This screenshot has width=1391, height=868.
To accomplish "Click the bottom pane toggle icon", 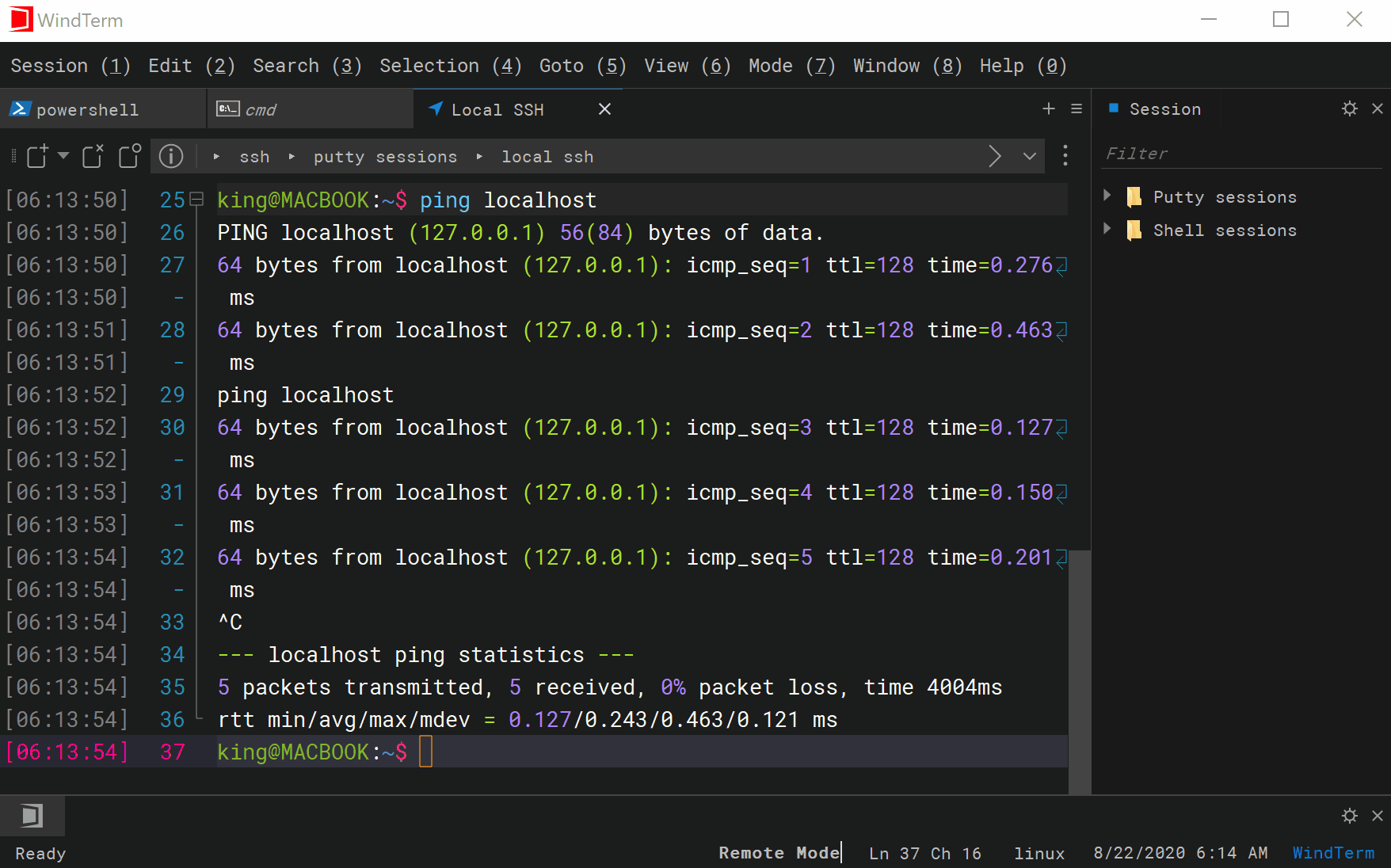I will (x=32, y=816).
